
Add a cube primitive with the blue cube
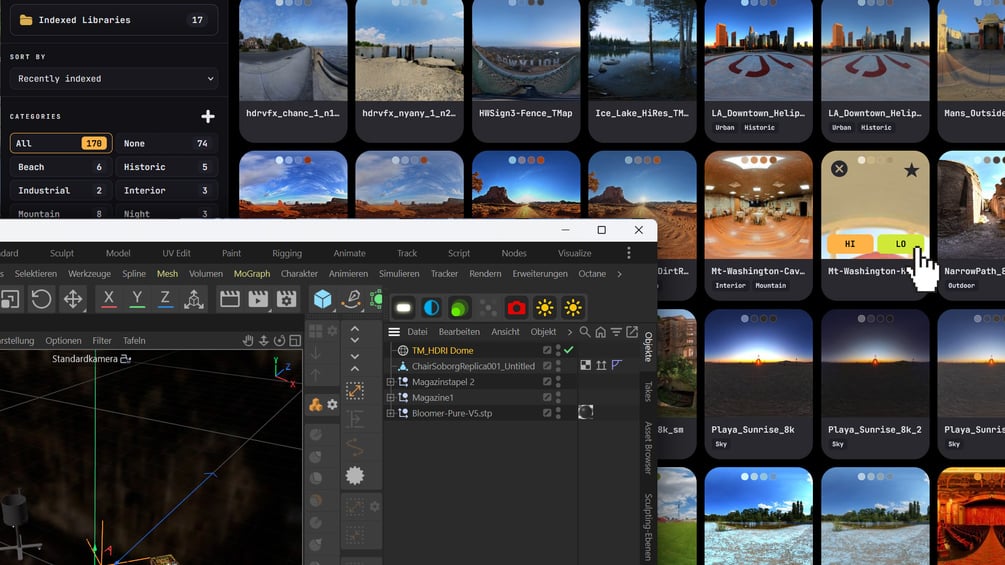322,299
